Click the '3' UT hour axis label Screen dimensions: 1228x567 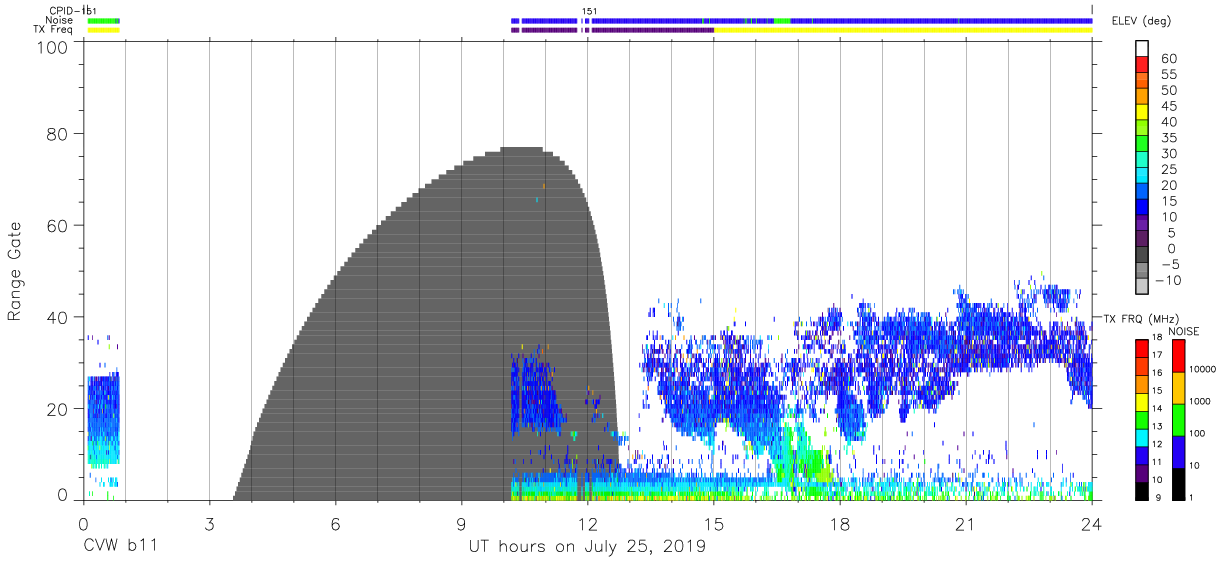pyautogui.click(x=209, y=523)
